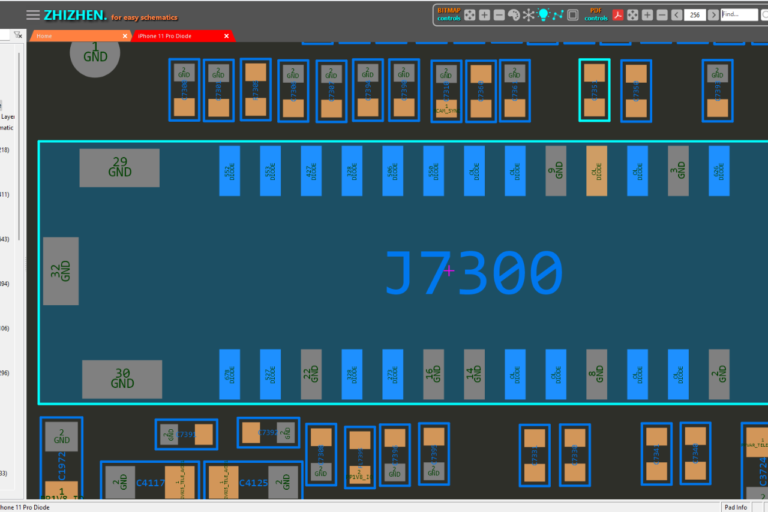
Task: Select the 427 diode pin
Action: tap(311, 171)
